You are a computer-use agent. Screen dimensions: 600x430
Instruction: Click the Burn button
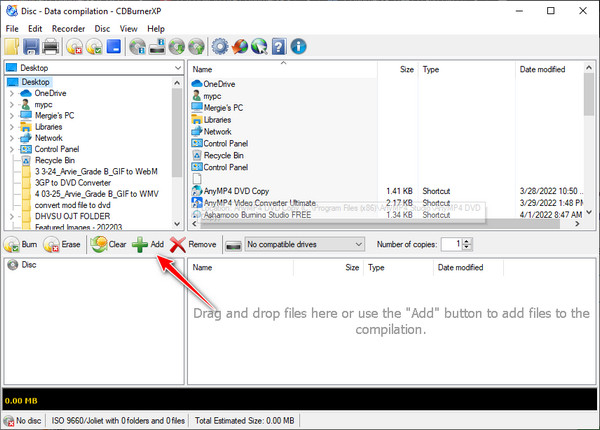[21, 244]
